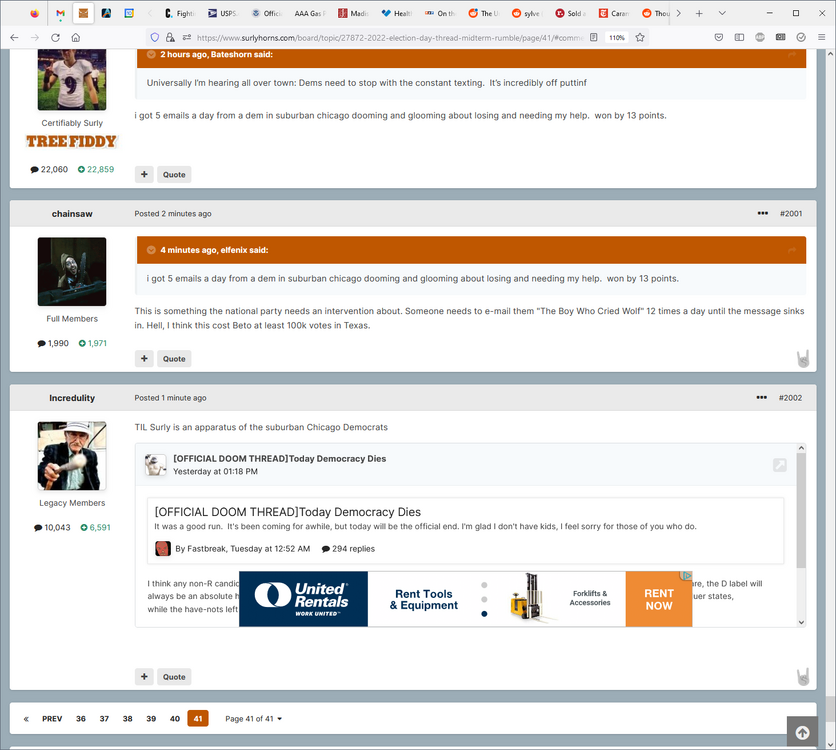Screen dimensions: 836x750
Task: Click the Firefox sidebar panel icon
Action: pyautogui.click(x=739, y=36)
